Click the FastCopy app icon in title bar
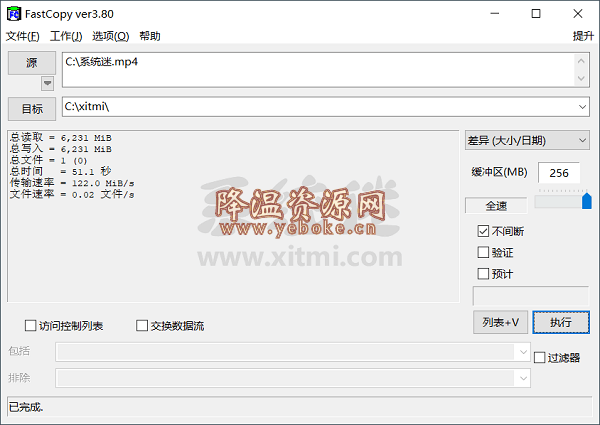The width and height of the screenshot is (600, 425). (14, 14)
